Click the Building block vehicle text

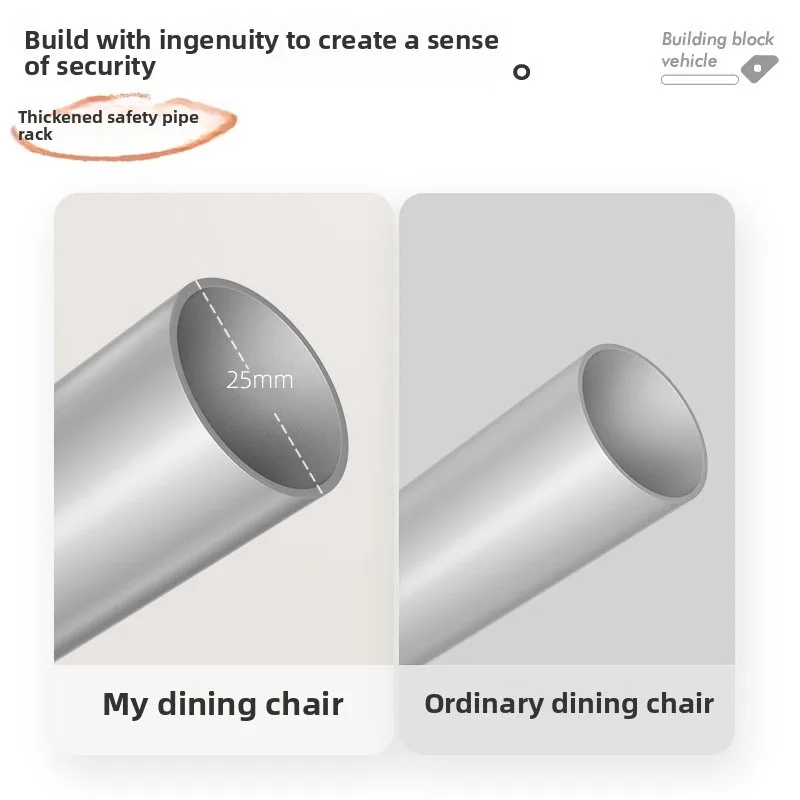[717, 50]
